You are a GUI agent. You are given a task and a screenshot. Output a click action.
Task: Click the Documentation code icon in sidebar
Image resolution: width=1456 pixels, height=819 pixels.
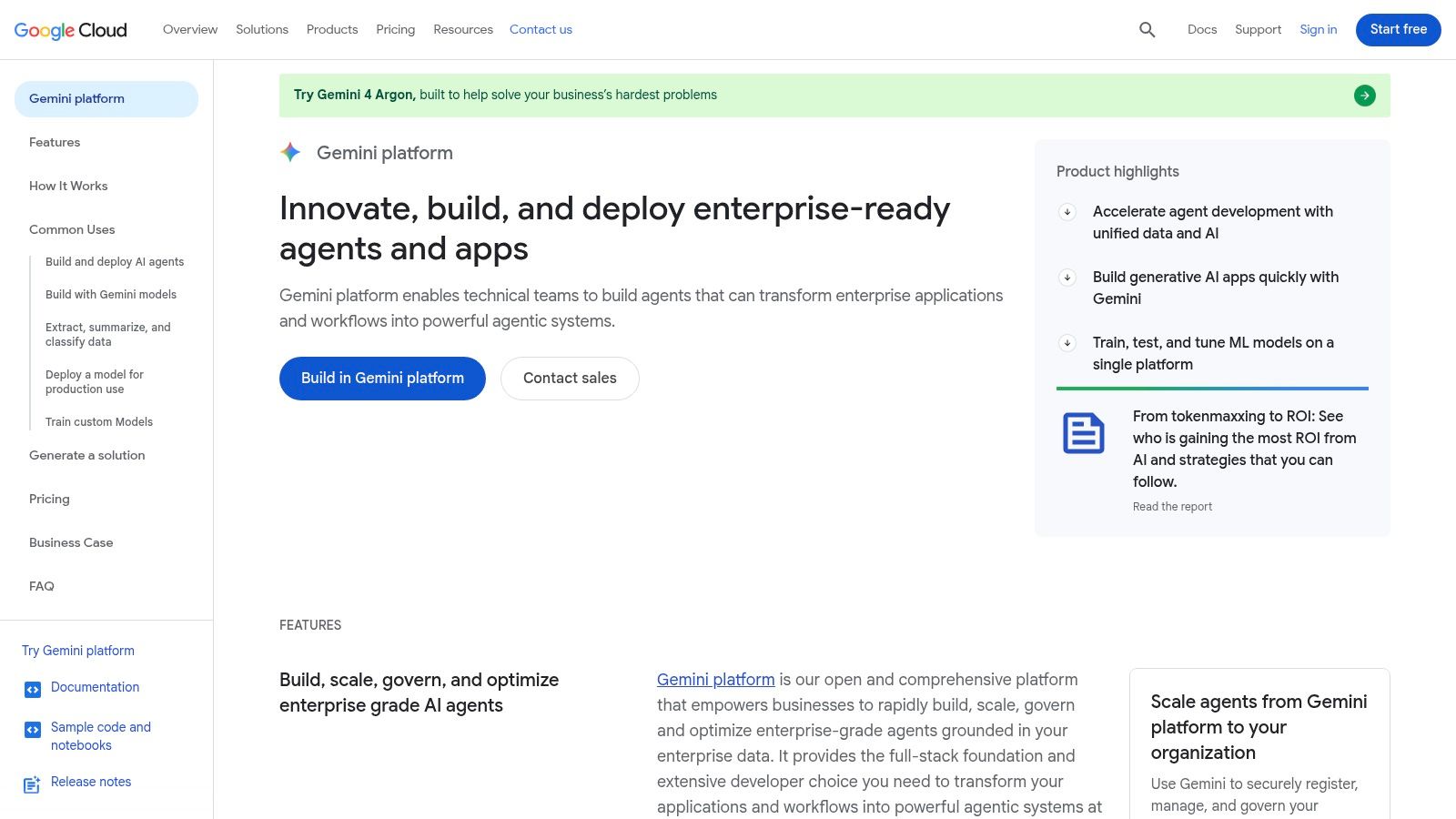point(32,690)
